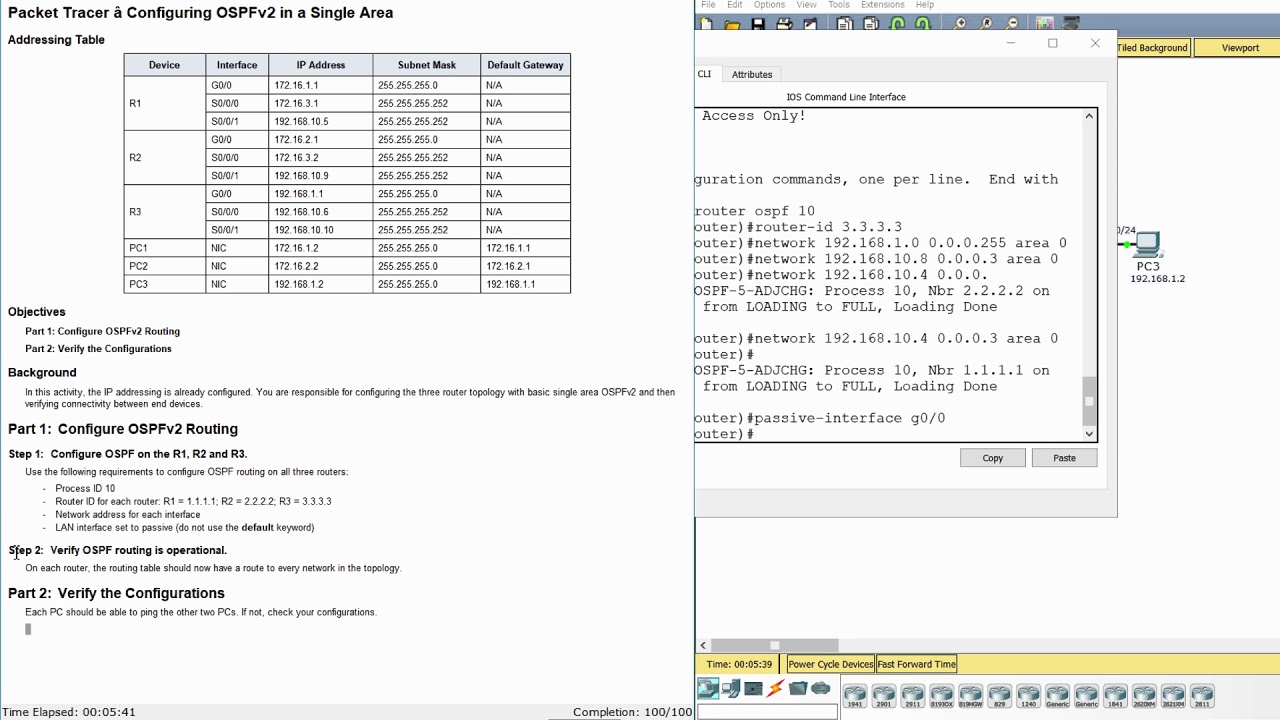Click the Open folder toolbar icon
1280x720 pixels.
point(732,24)
